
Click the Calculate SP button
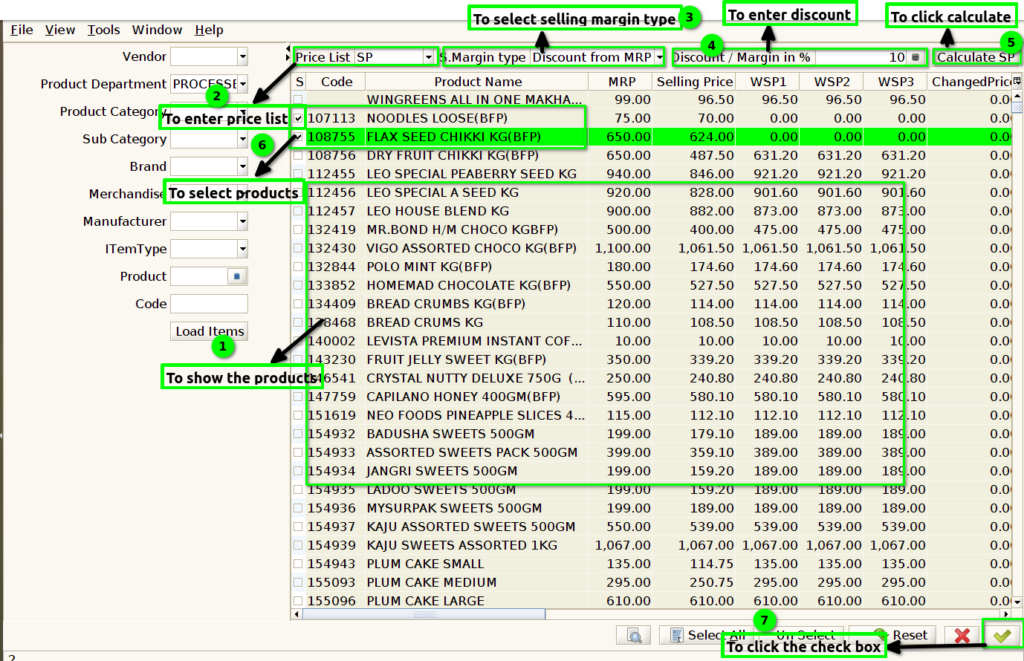(975, 57)
